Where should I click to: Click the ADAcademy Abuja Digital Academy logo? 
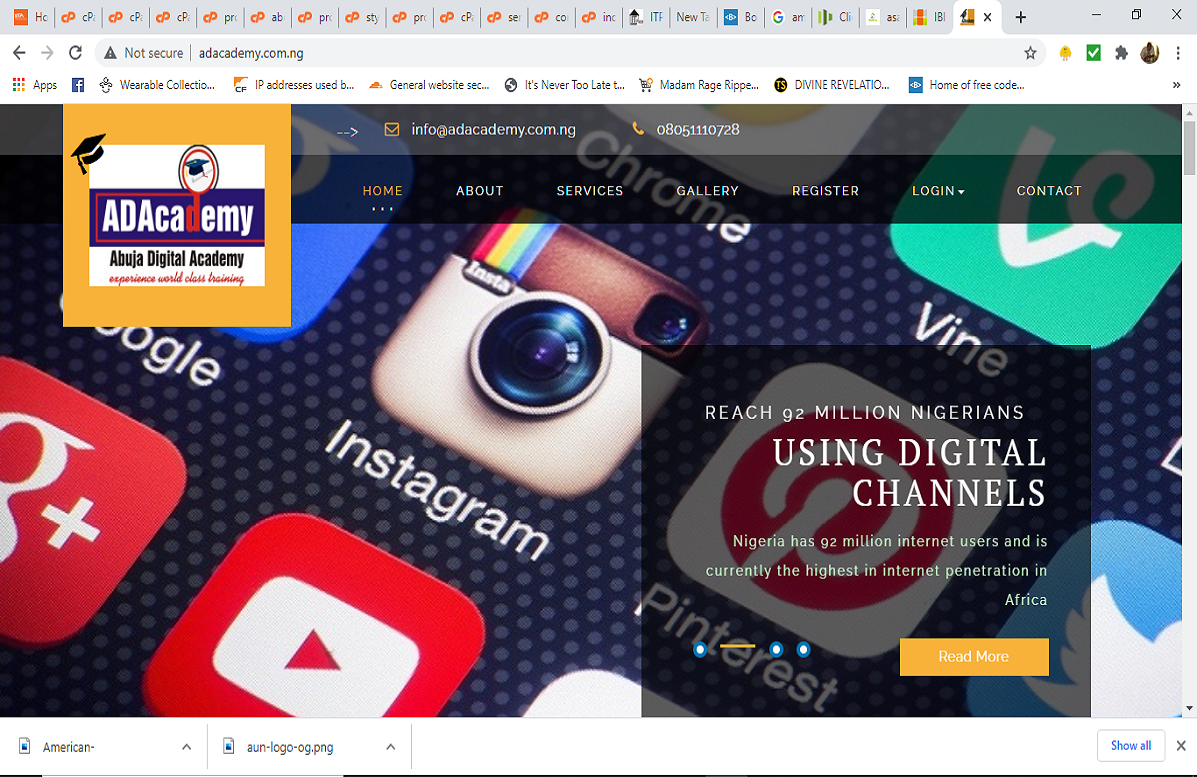(x=177, y=215)
